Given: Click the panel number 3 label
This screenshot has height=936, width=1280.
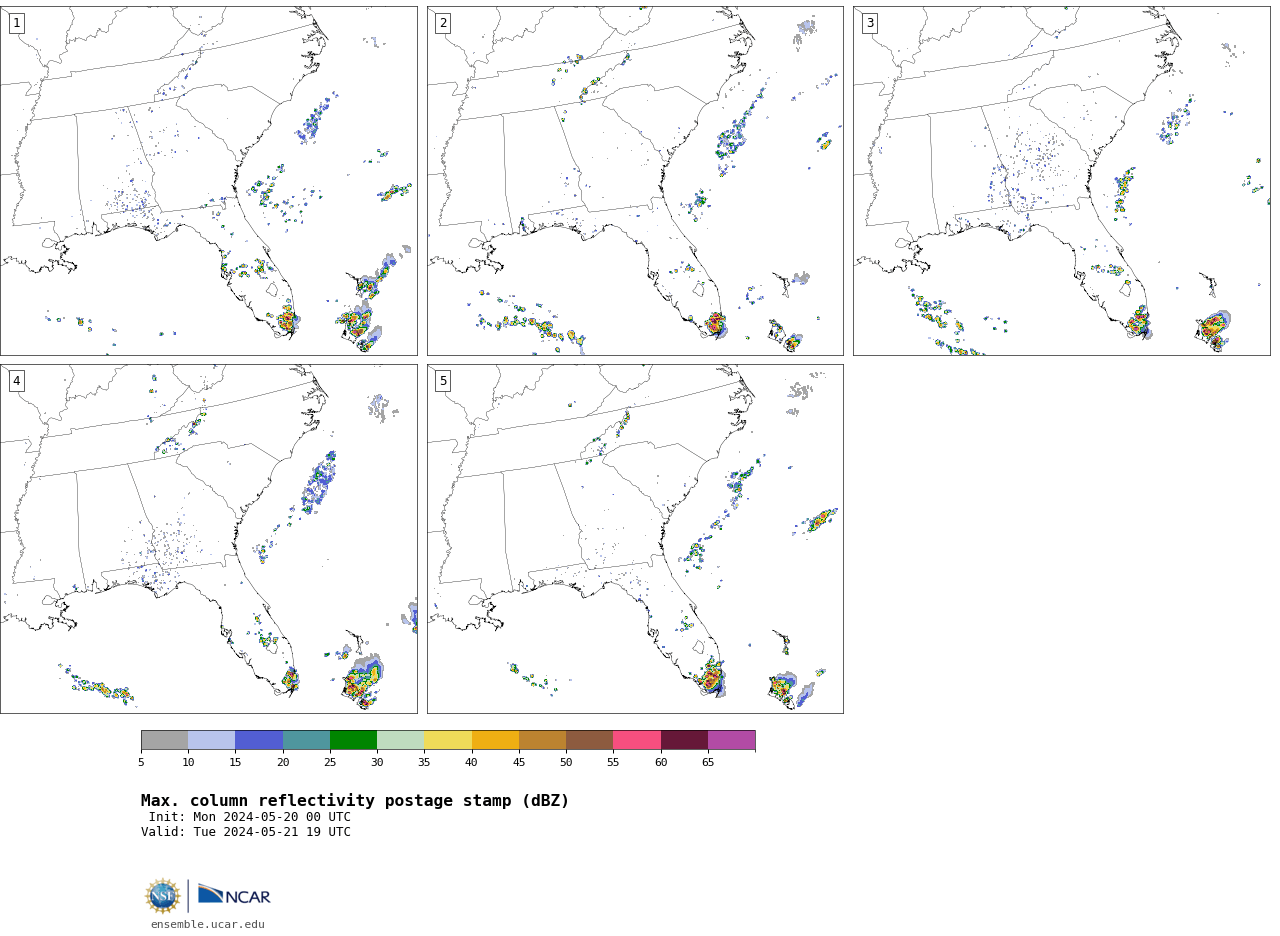Looking at the screenshot, I should tap(869, 23).
